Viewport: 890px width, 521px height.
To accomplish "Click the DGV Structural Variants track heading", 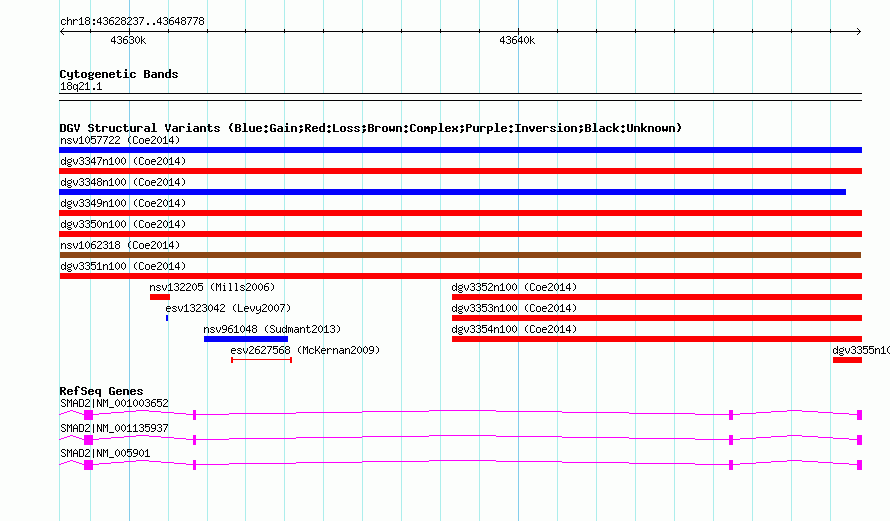I will [371, 128].
